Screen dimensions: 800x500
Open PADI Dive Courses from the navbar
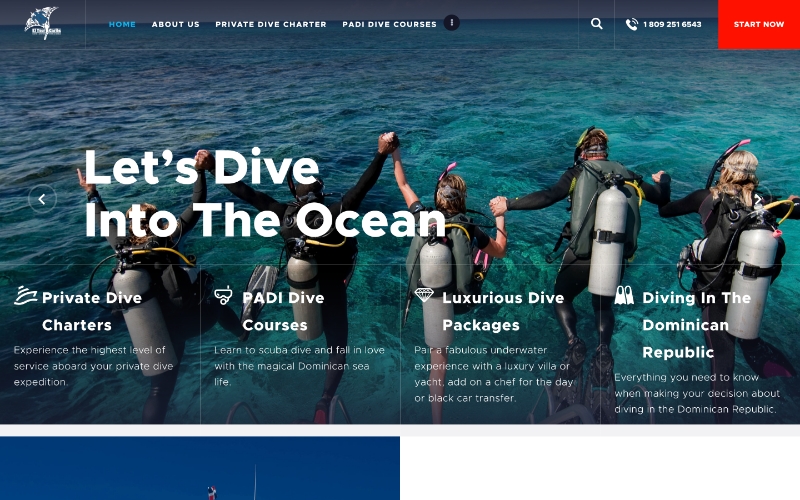(389, 24)
